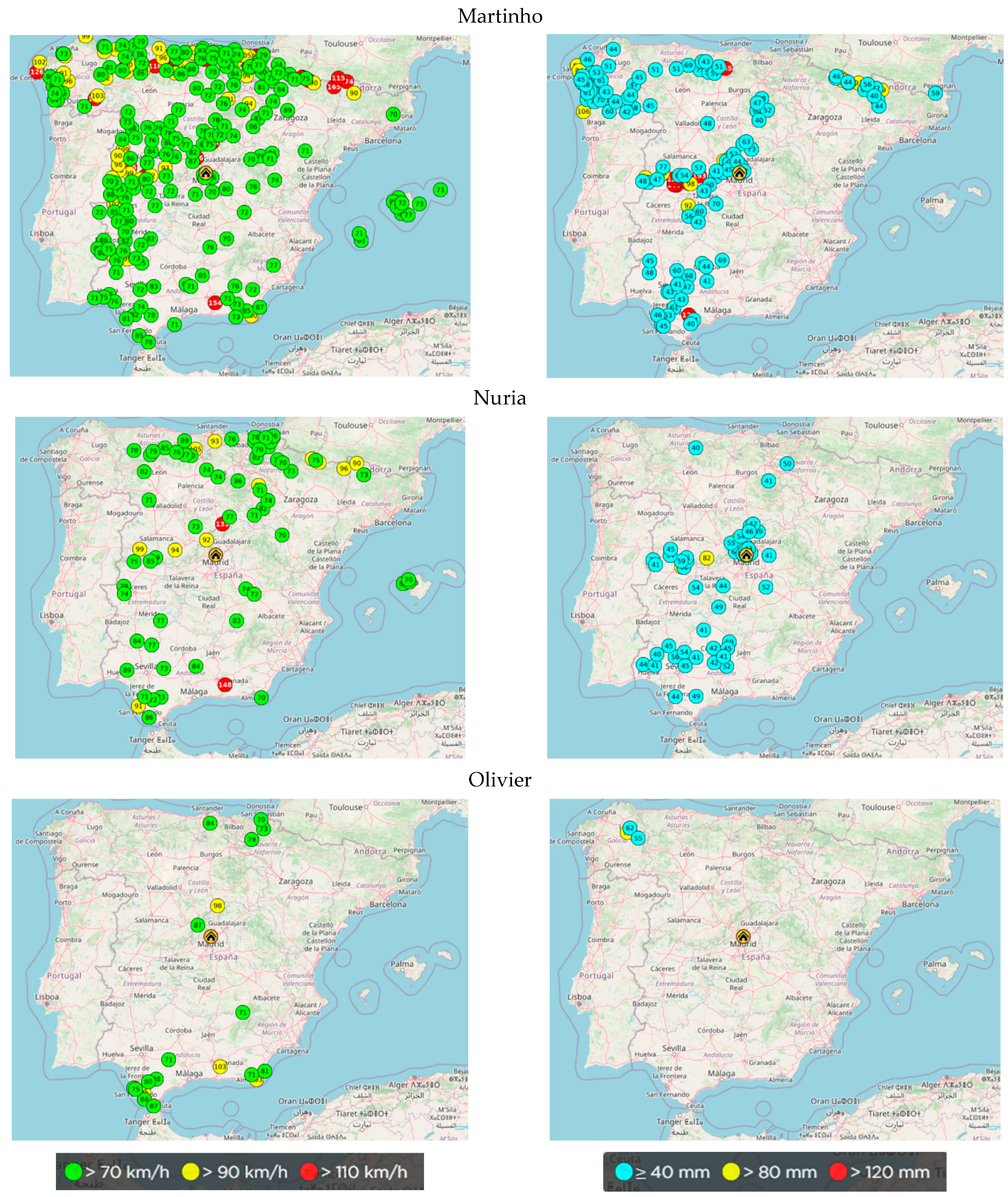Select the Nuria section heading

click(500, 398)
